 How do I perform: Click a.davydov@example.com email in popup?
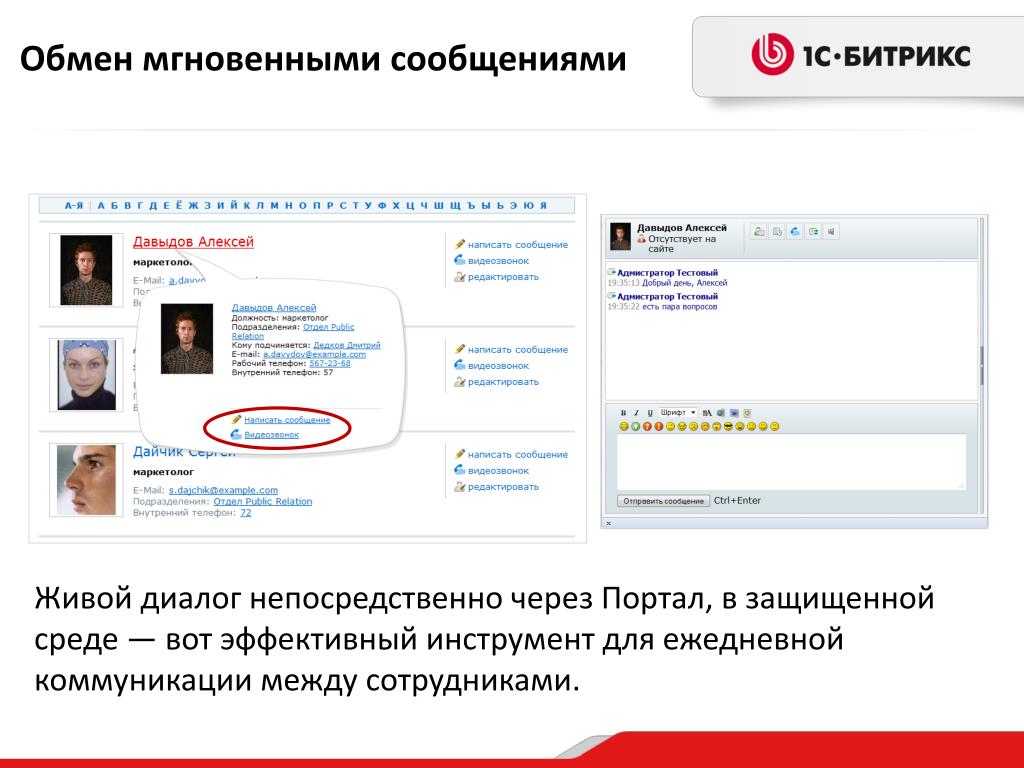point(314,354)
